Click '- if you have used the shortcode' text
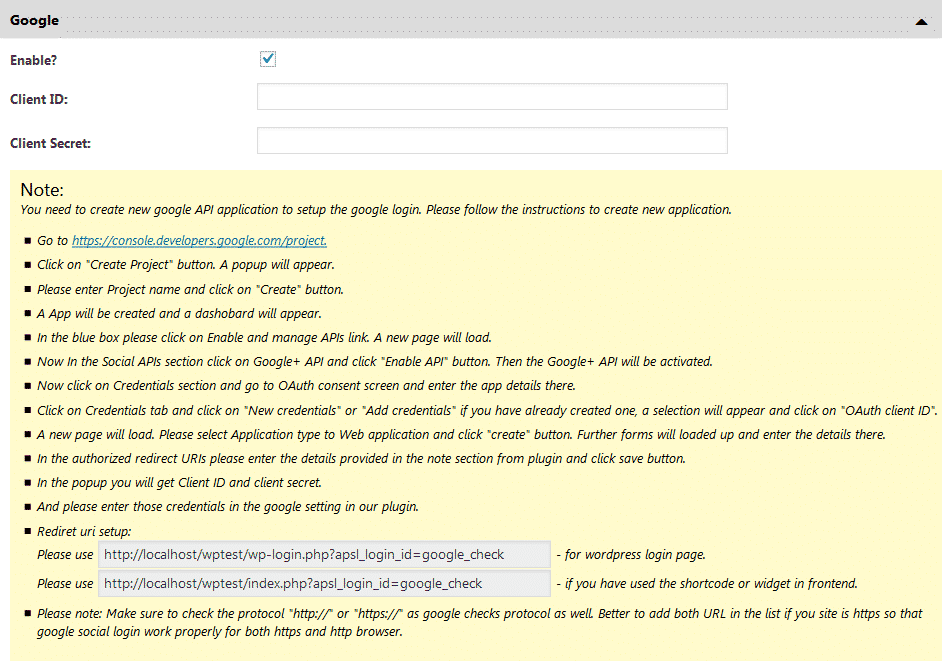The height and width of the screenshot is (661, 942). tap(707, 583)
